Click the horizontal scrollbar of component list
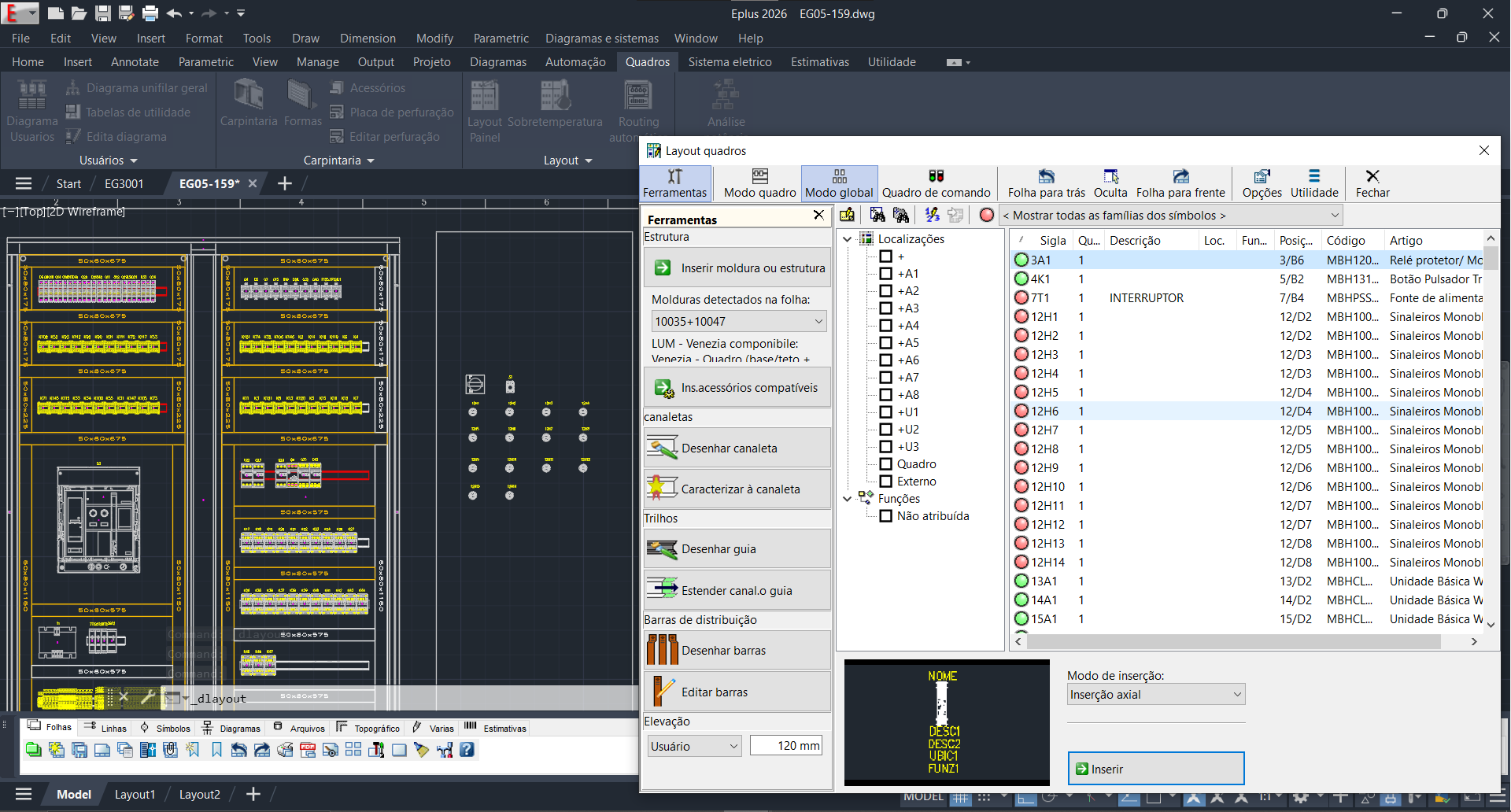1511x812 pixels. (1233, 642)
